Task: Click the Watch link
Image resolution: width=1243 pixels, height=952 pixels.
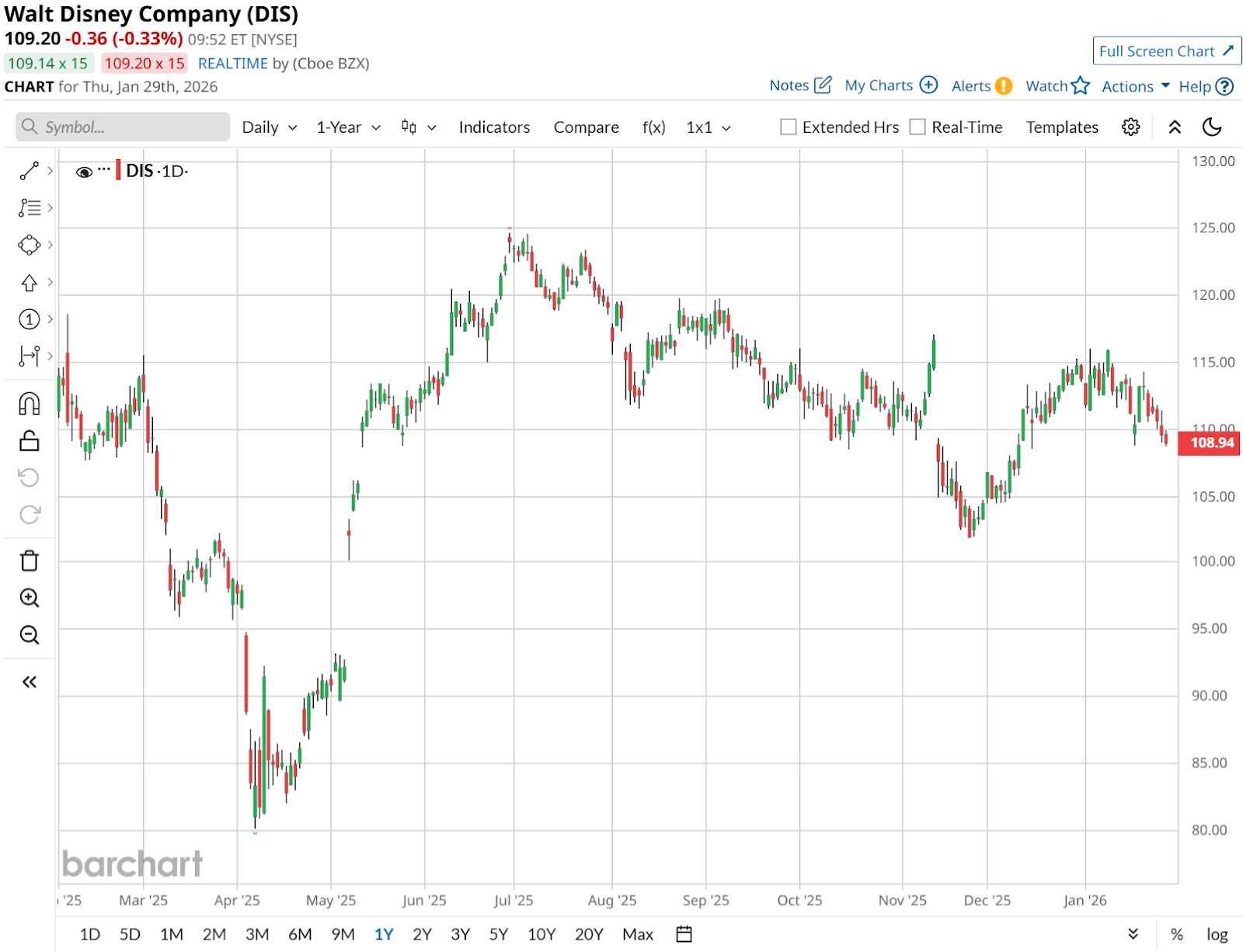Action: tap(1046, 85)
